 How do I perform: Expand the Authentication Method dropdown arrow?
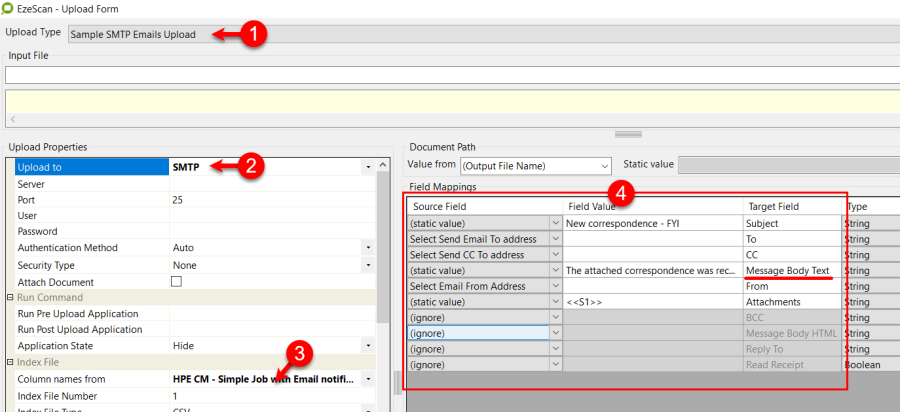(367, 248)
